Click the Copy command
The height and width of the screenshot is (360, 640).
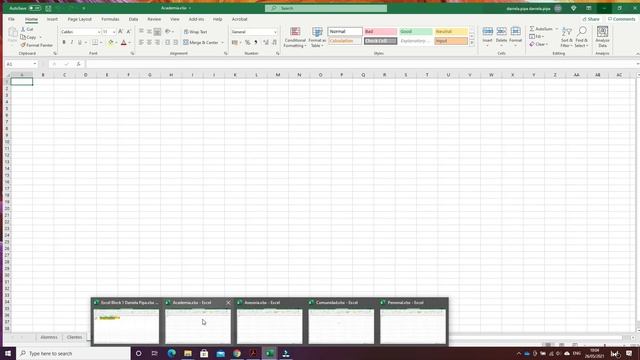(x=29, y=37)
